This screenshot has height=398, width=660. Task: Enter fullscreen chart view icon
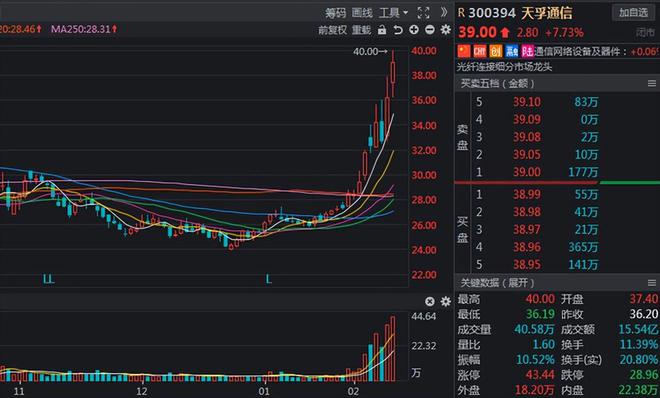pos(423,13)
